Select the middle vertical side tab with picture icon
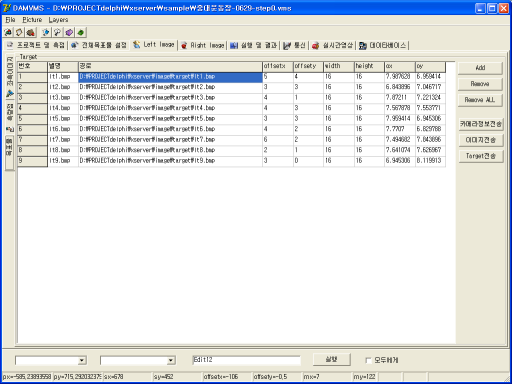 10,117
